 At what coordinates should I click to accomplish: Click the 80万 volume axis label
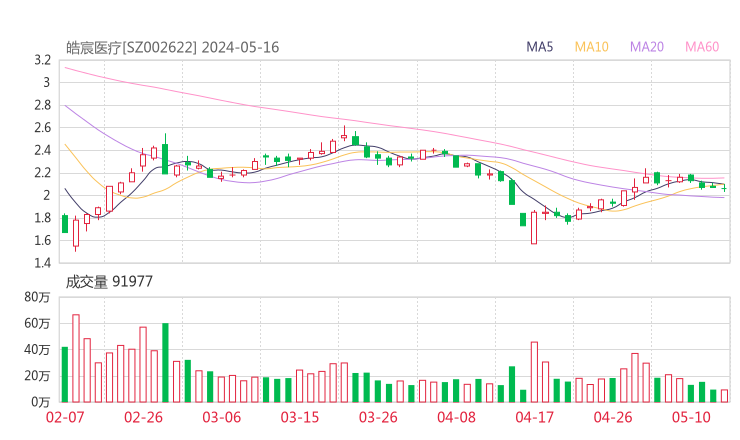coord(37,297)
